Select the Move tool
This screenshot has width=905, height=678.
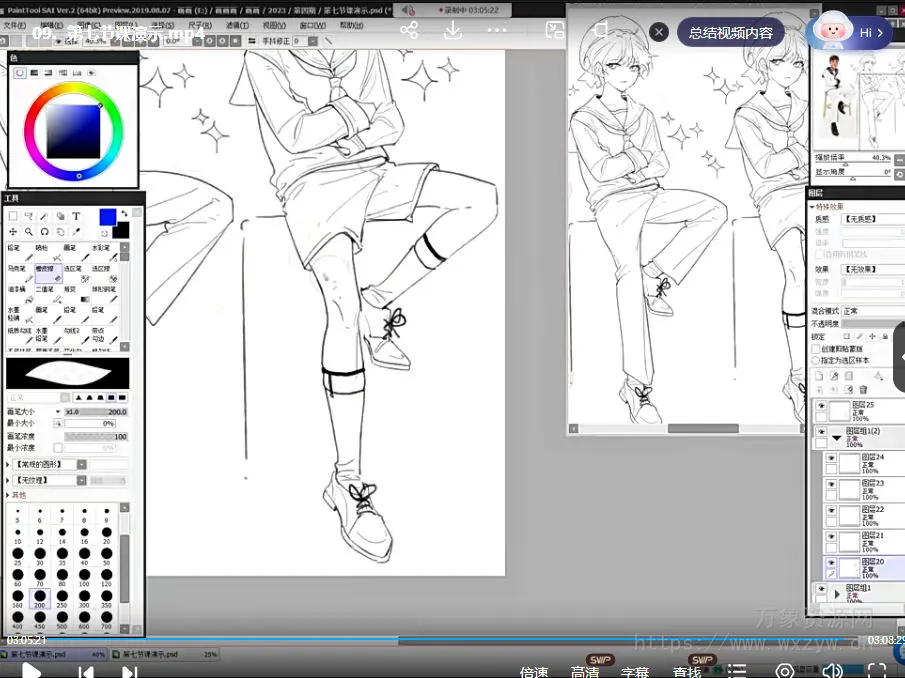13,231
